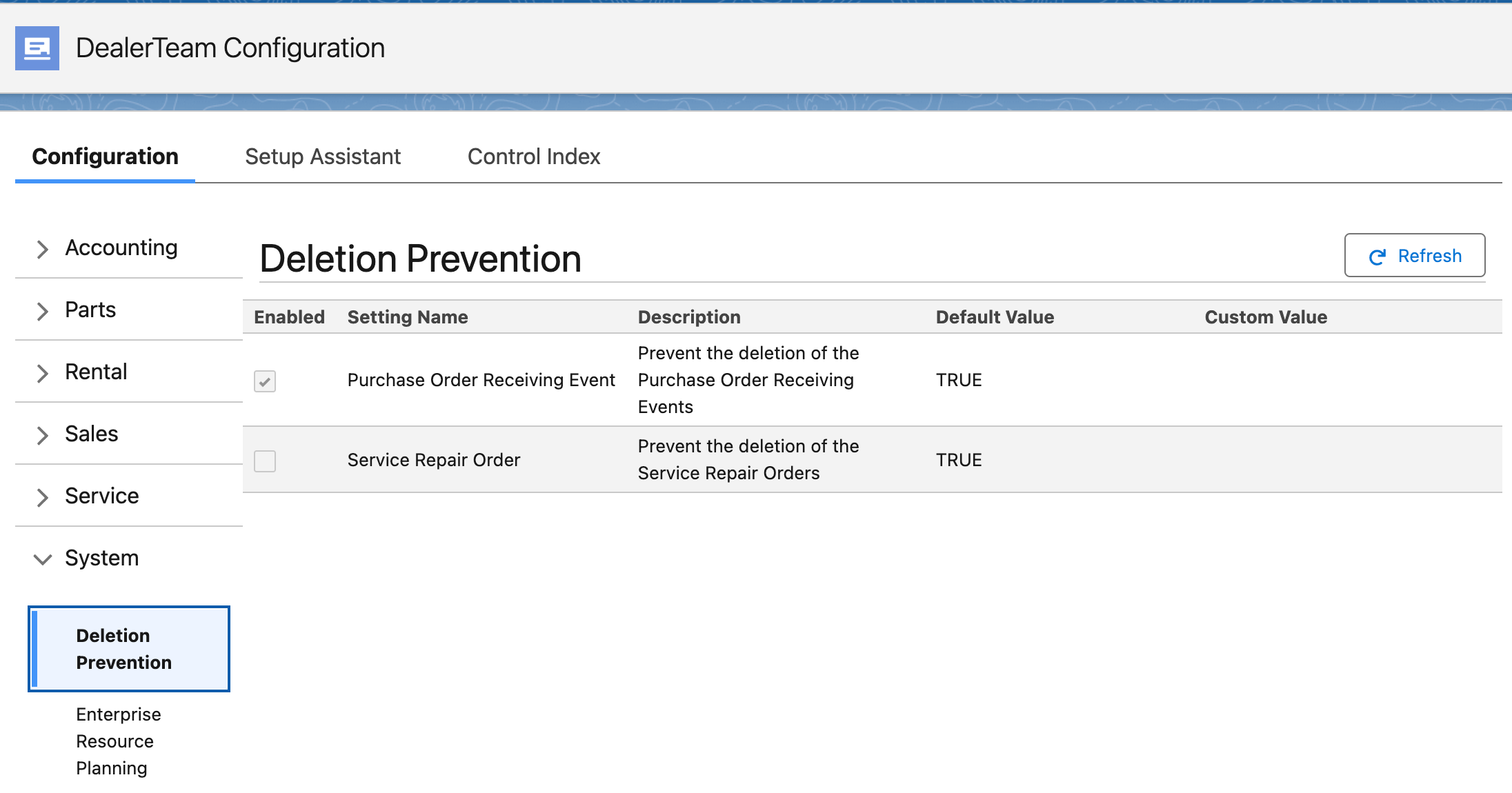Open Enterprise Resource Planning sidebar item
Viewport: 1512px width, 793px height.
[119, 741]
